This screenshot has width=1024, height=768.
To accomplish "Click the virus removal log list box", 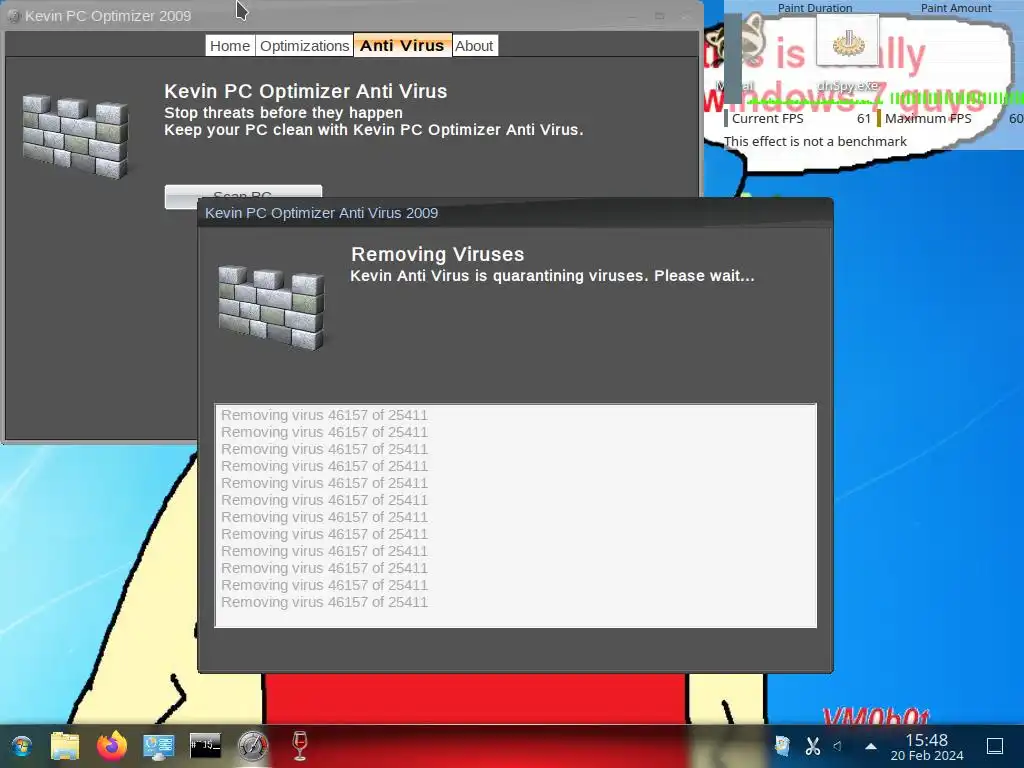I will pyautogui.click(x=516, y=516).
